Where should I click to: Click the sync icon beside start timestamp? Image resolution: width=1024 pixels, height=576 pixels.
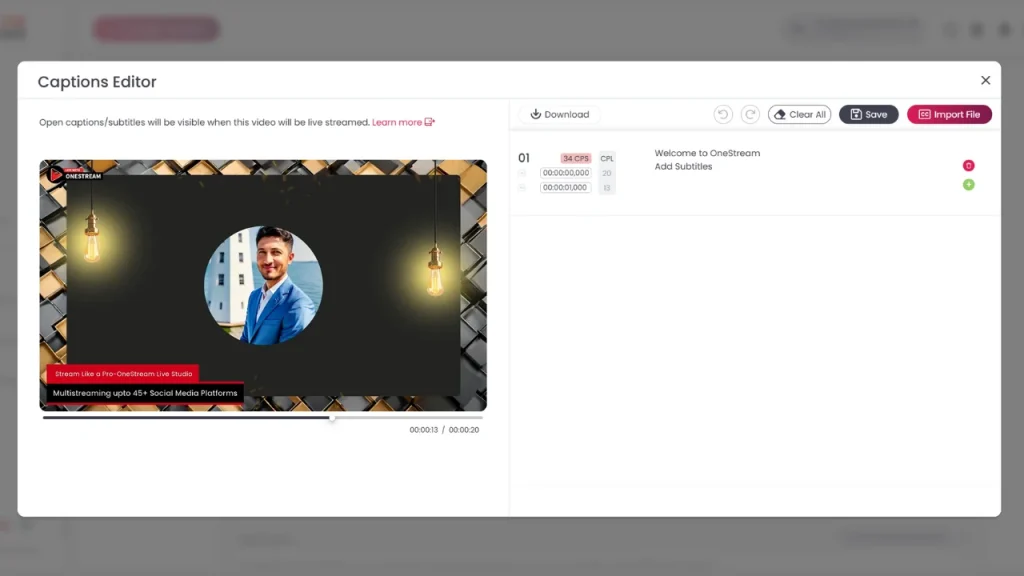tap(522, 173)
